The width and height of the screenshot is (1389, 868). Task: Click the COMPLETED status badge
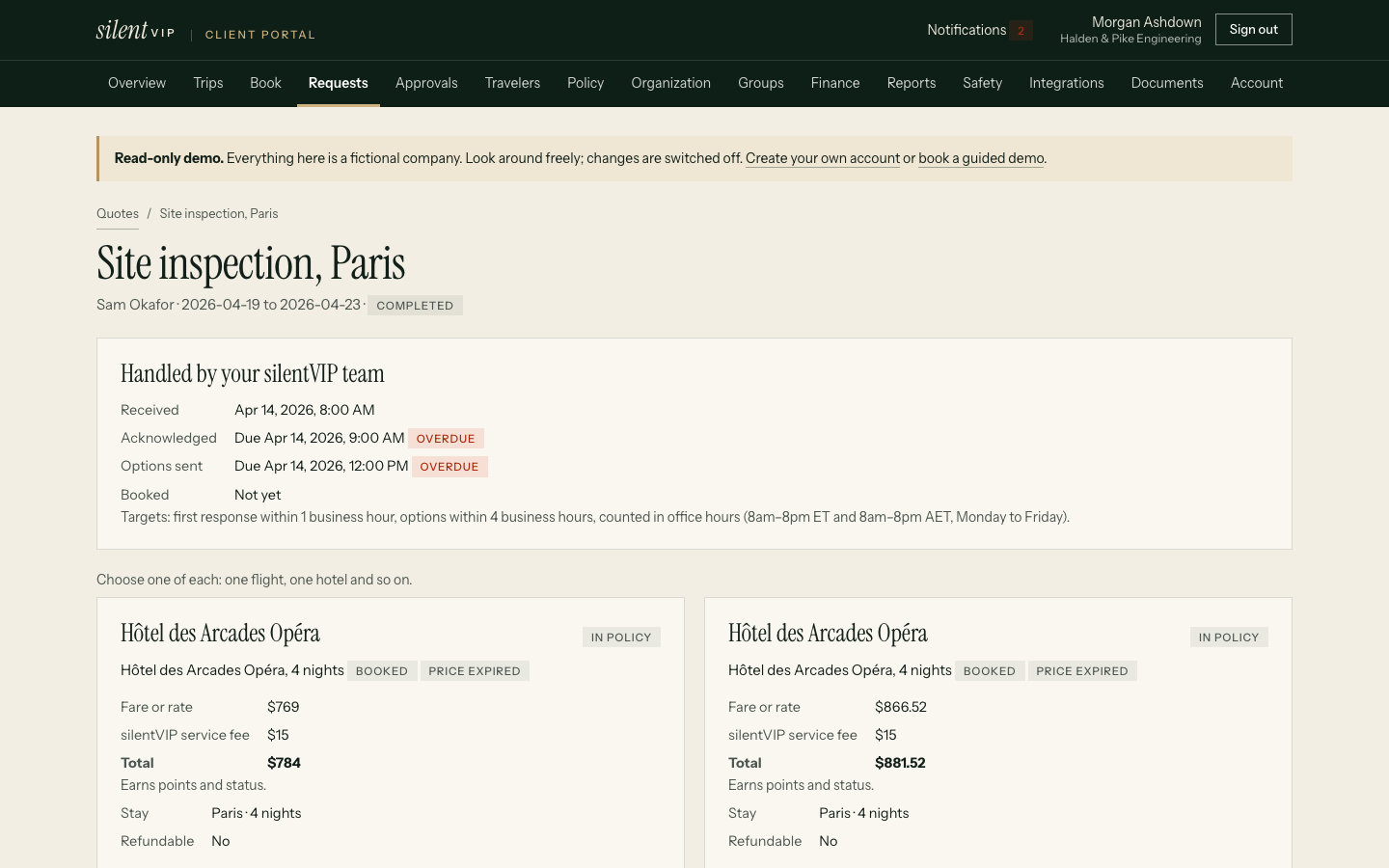click(415, 305)
